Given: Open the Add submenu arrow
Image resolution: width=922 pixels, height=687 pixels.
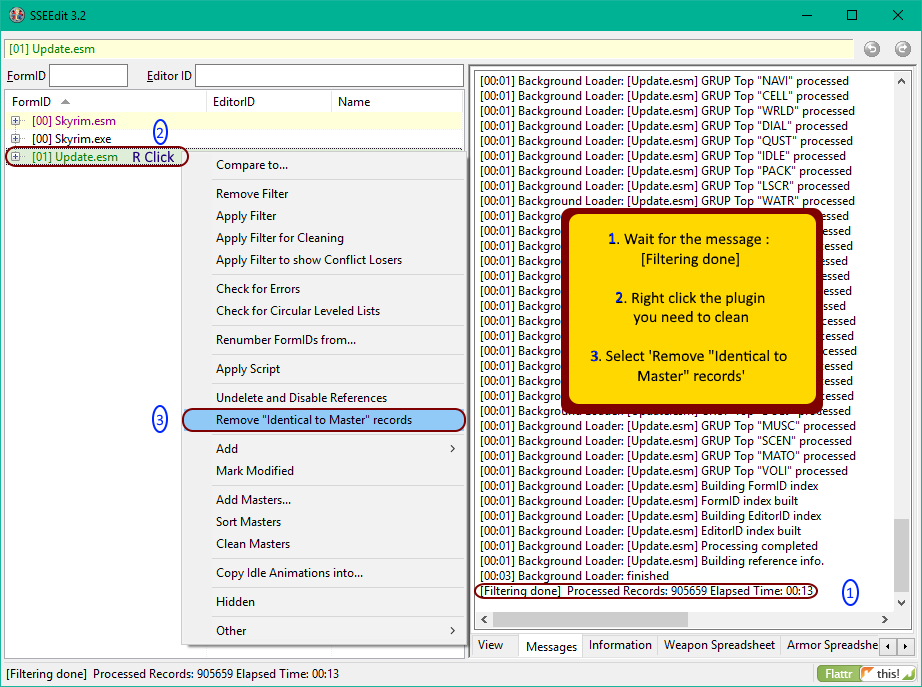Looking at the screenshot, I should point(452,449).
